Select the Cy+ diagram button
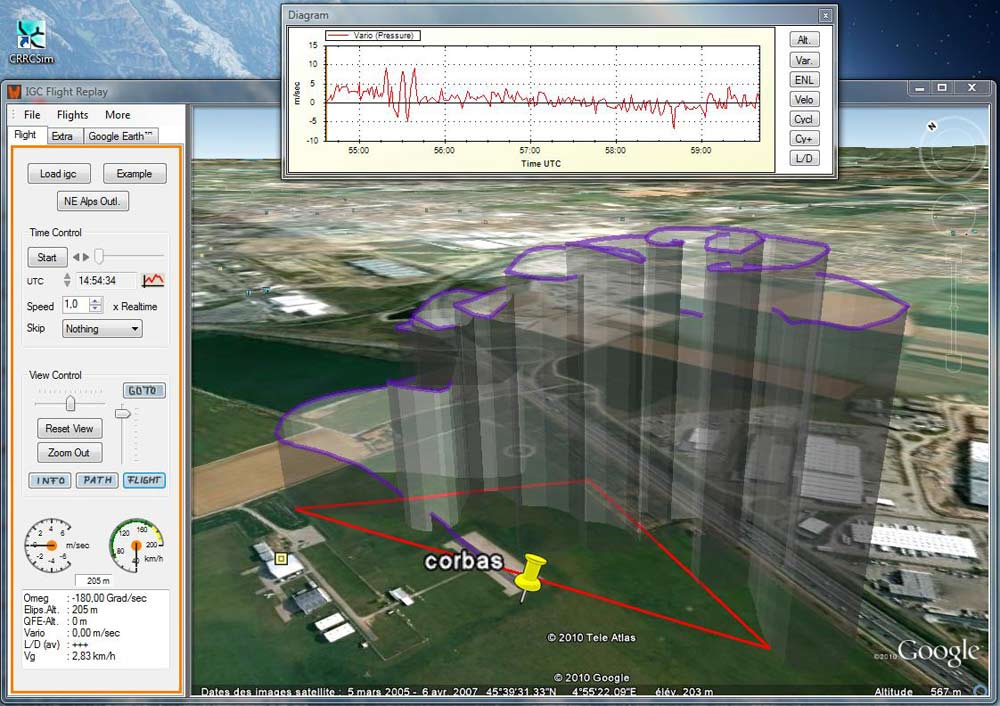 click(x=804, y=138)
